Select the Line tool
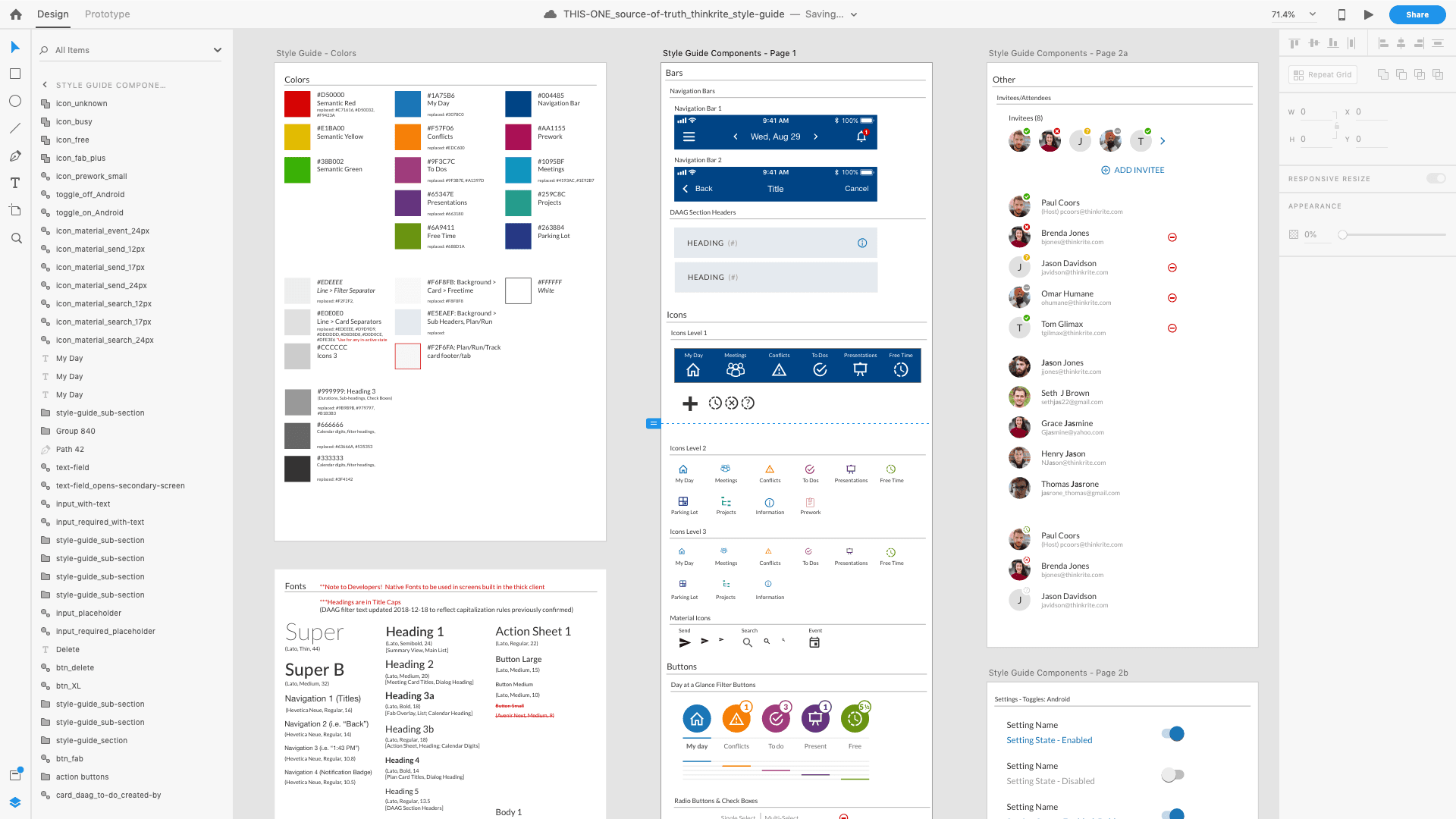The height and width of the screenshot is (819, 1456). point(15,128)
